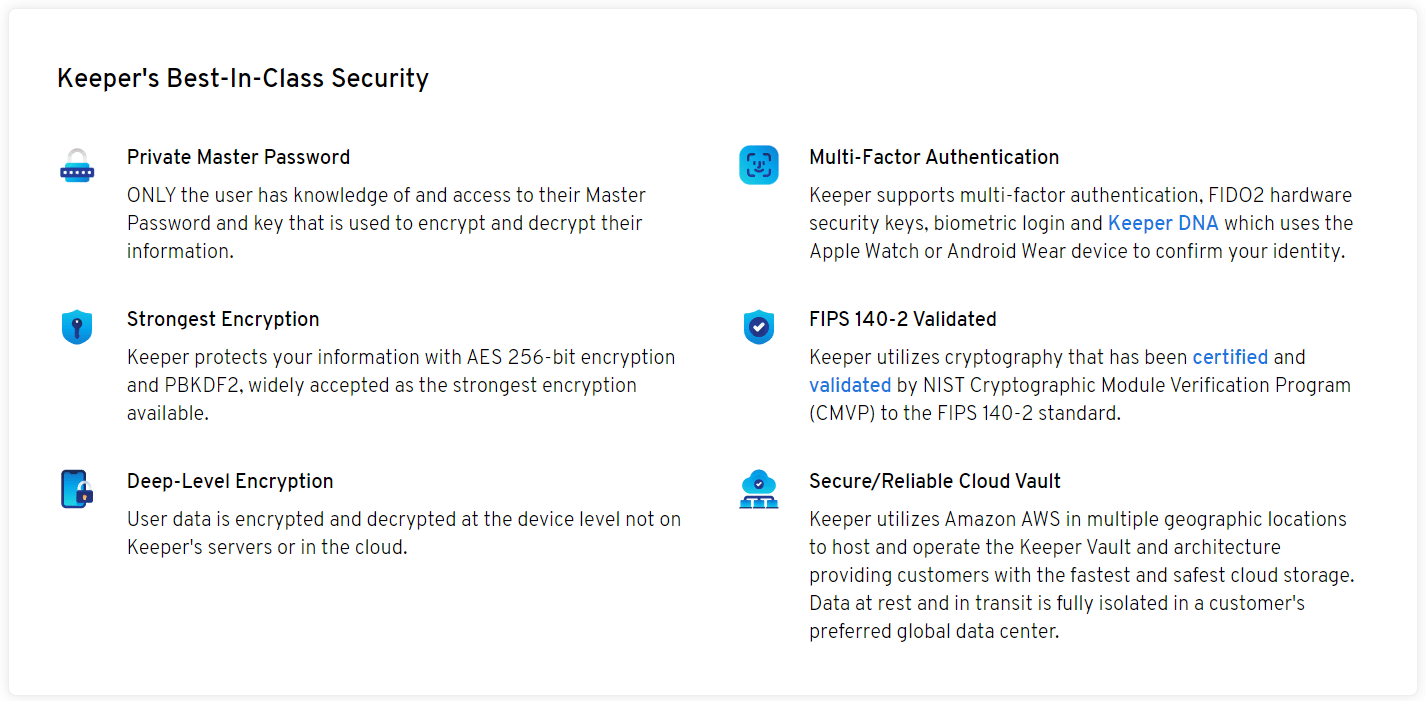This screenshot has height=701, width=1426.
Task: Click the Strongest Encryption keyhole shield icon
Action: (x=77, y=327)
